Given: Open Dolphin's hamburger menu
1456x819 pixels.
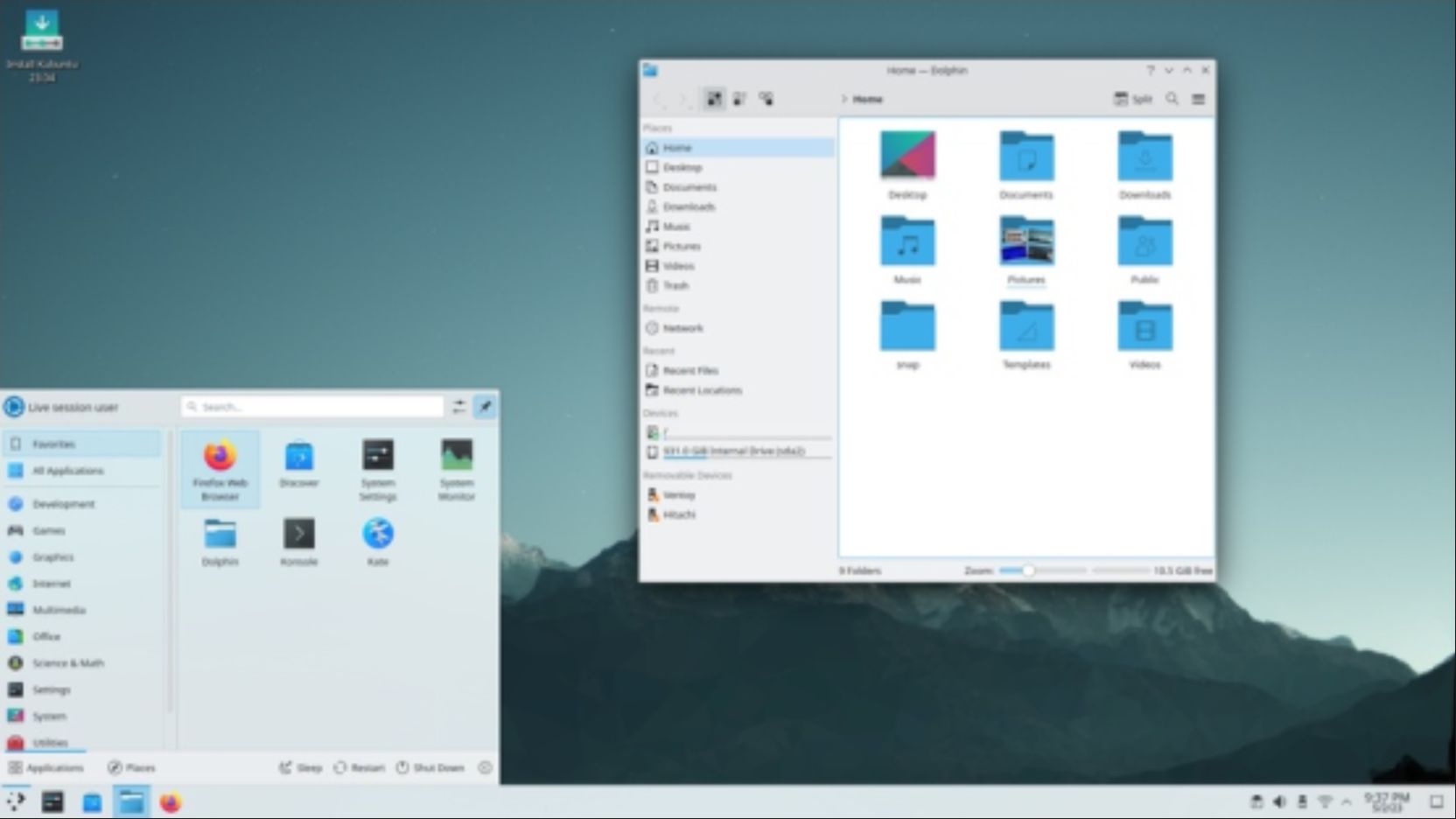Looking at the screenshot, I should pos(1198,99).
